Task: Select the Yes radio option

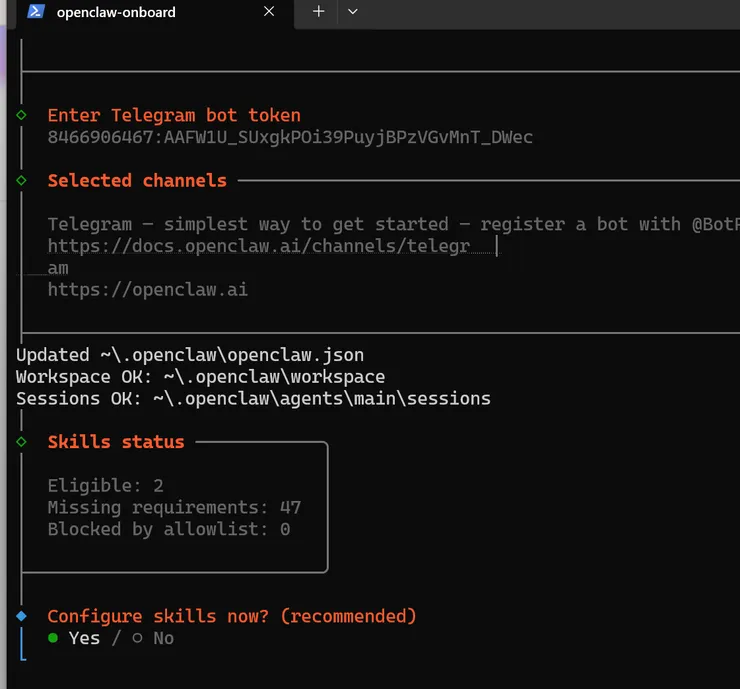Action: pos(54,638)
